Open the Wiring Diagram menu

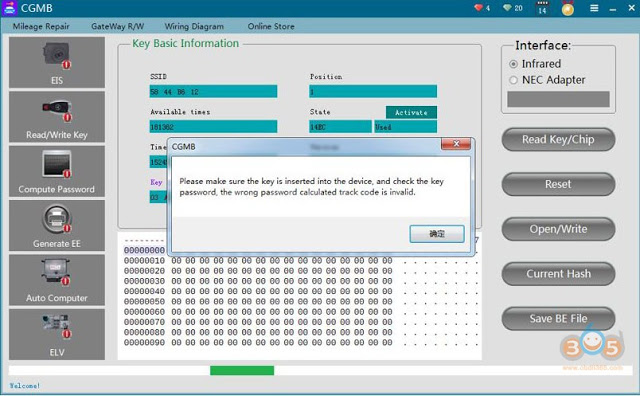coord(194,26)
